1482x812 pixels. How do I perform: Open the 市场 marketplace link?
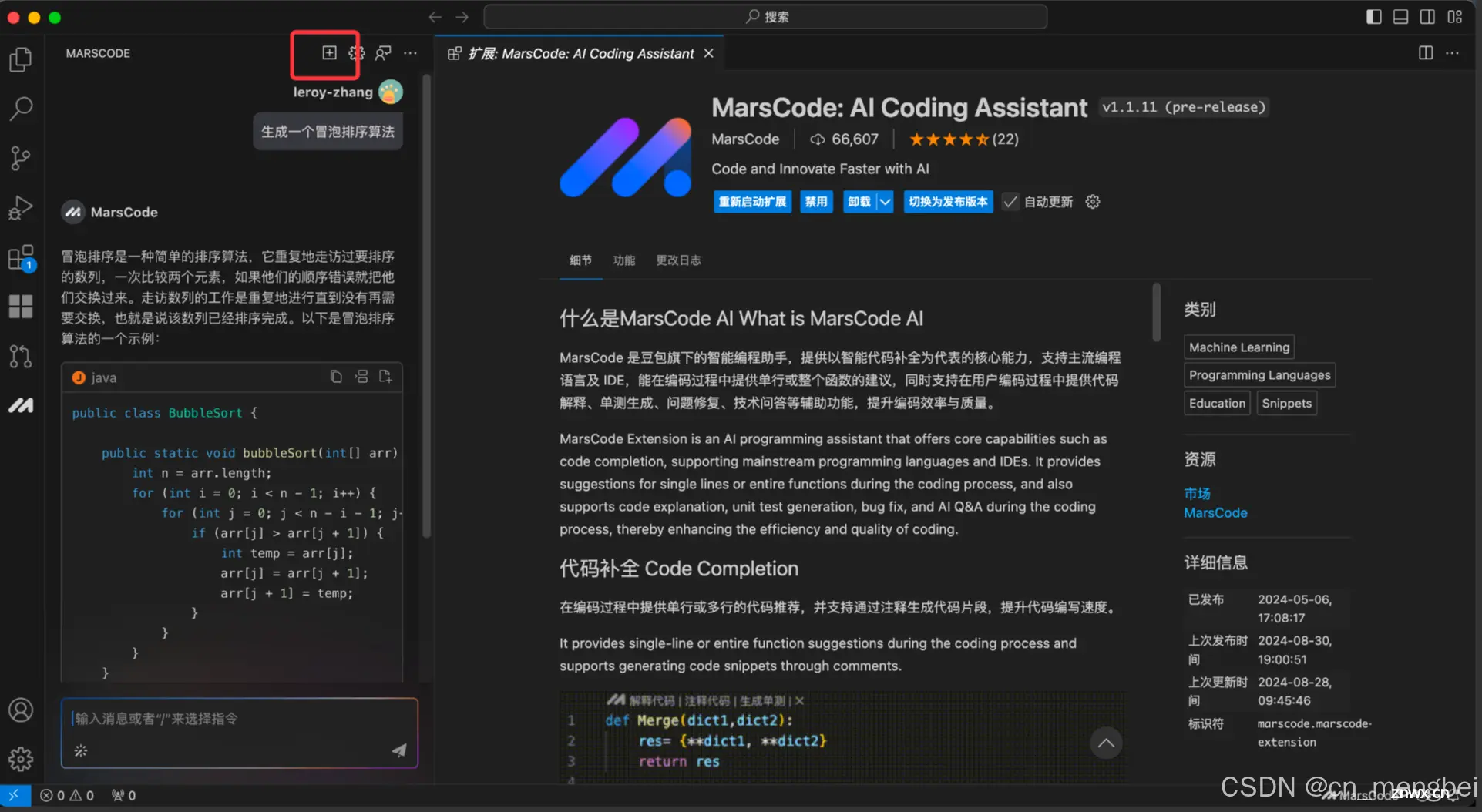tap(1197, 493)
